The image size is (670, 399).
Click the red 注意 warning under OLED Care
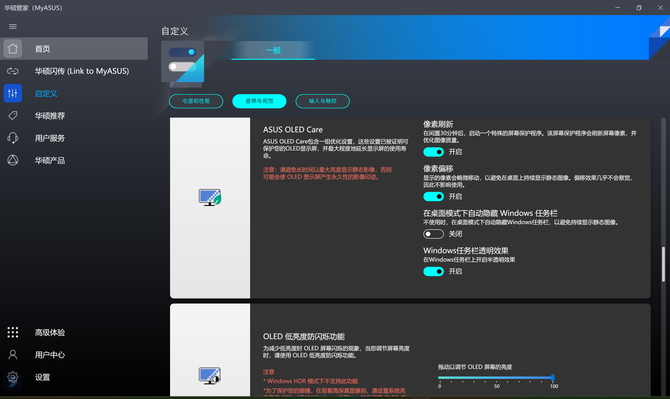[x=327, y=173]
